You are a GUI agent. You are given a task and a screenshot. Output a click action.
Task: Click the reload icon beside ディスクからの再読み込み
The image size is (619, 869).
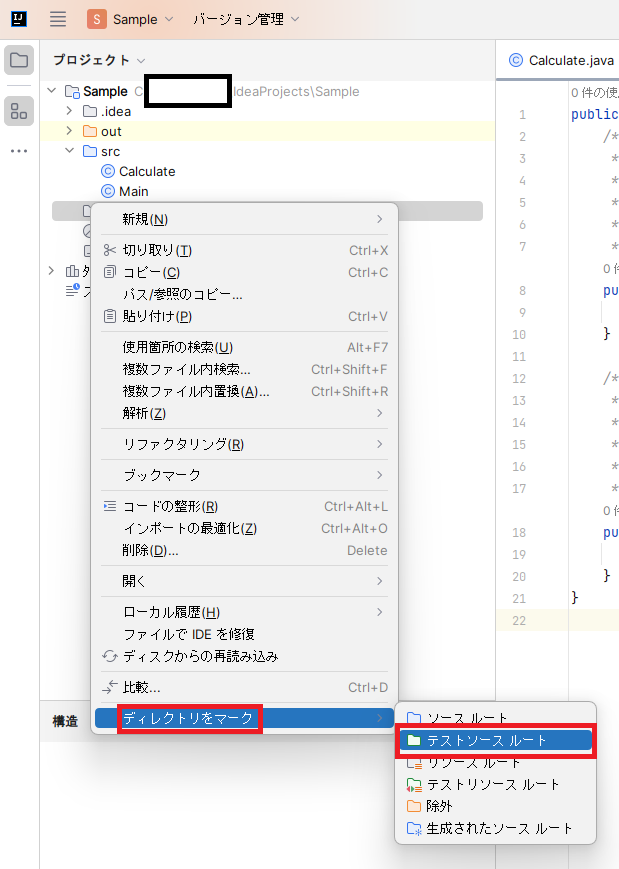[x=110, y=656]
